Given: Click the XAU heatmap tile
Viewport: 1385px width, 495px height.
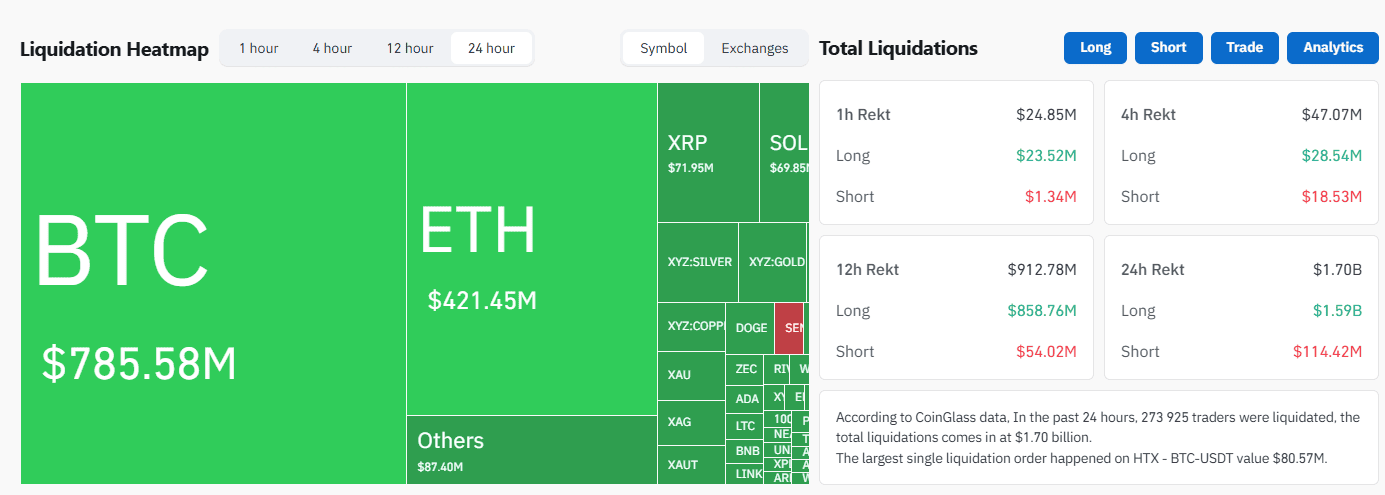Looking at the screenshot, I should [x=691, y=375].
